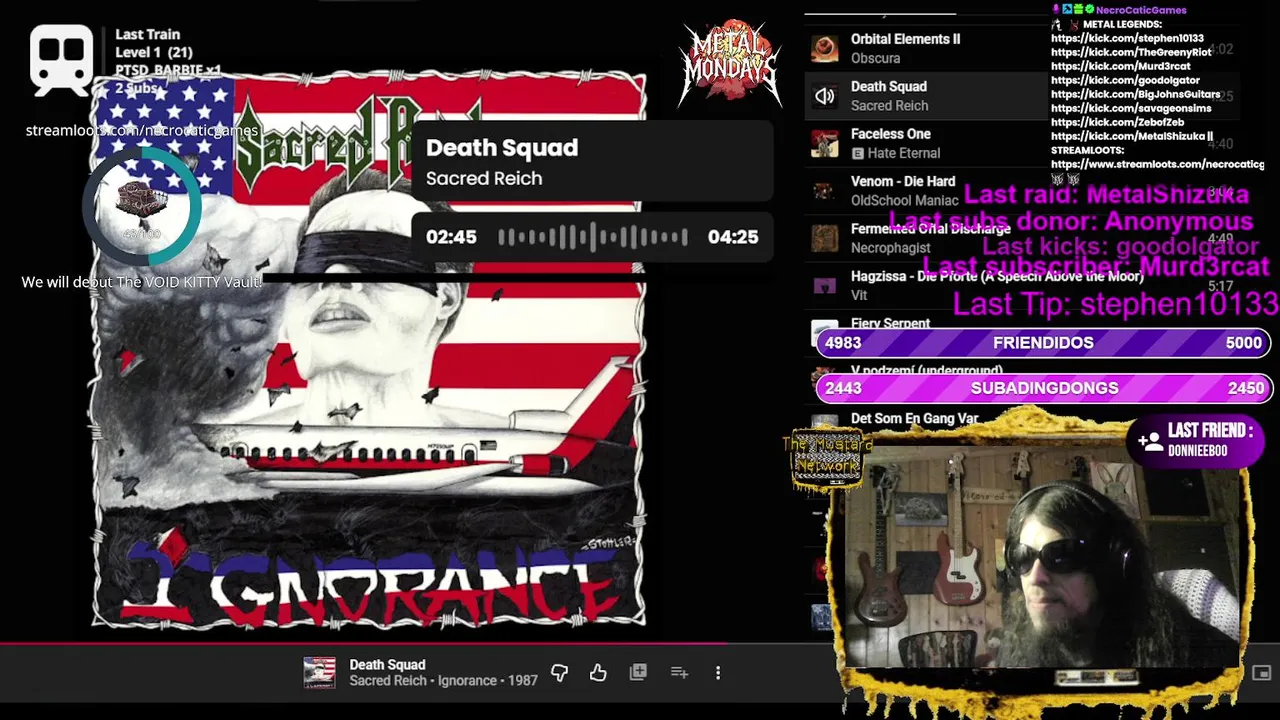Like the song with the thumbs-up icon

[x=598, y=673]
